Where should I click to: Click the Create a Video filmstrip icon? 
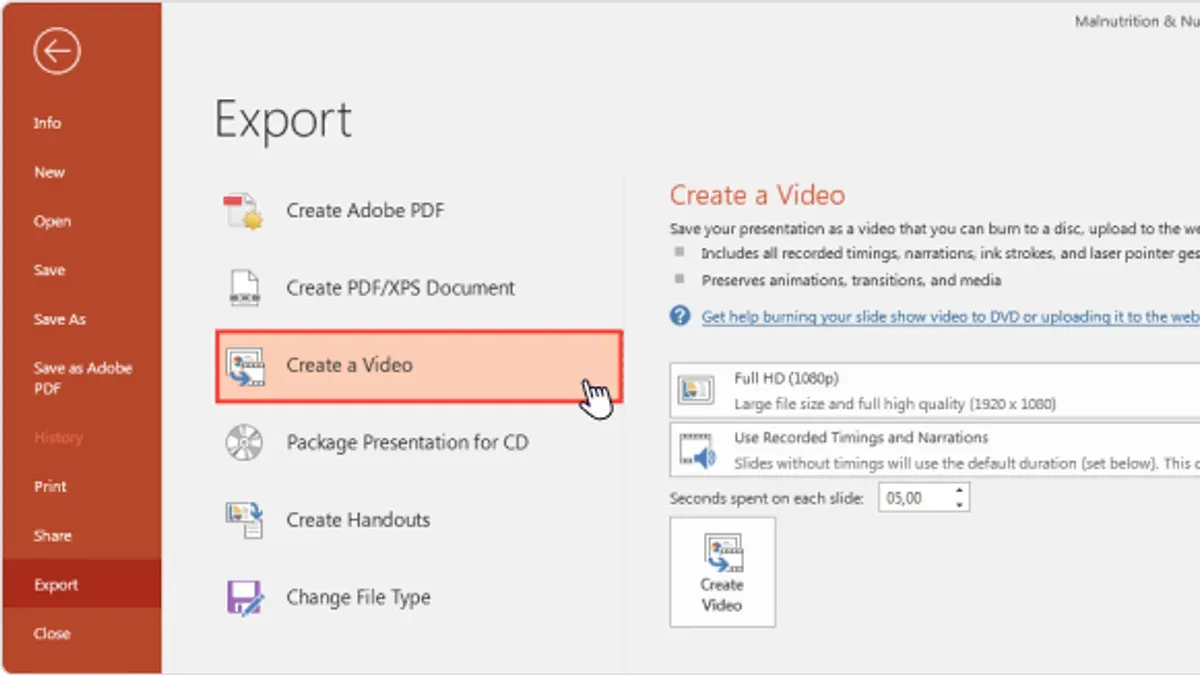pyautogui.click(x=245, y=367)
